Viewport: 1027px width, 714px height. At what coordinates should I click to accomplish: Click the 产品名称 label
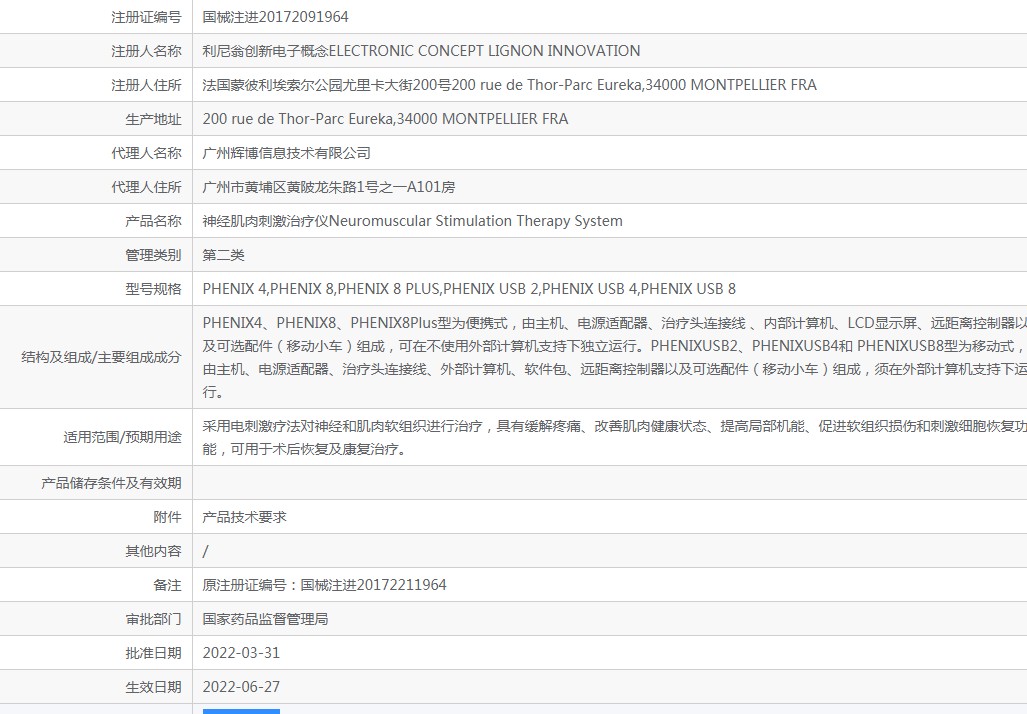153,221
